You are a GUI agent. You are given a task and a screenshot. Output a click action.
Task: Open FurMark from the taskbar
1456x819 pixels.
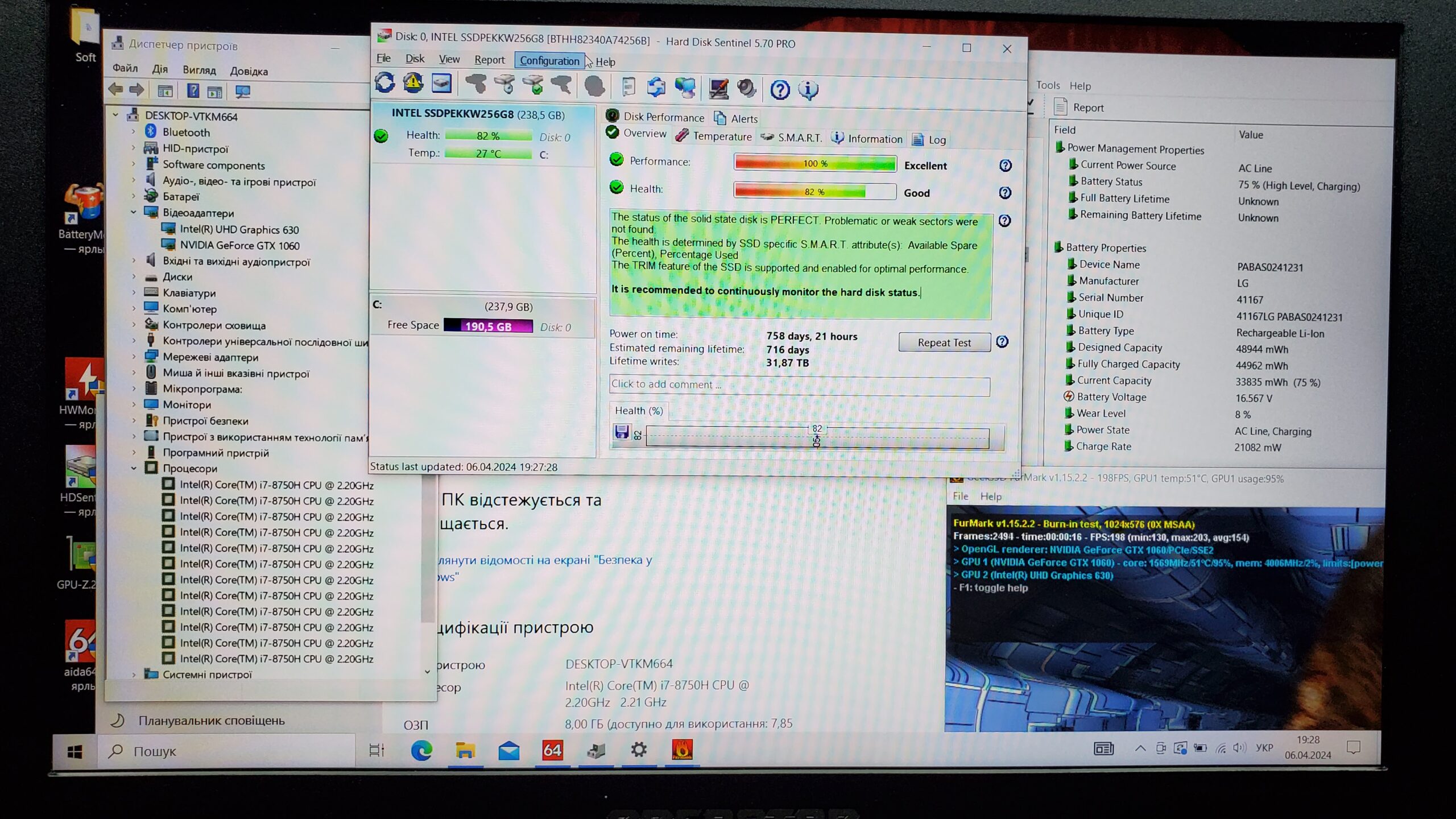point(682,750)
